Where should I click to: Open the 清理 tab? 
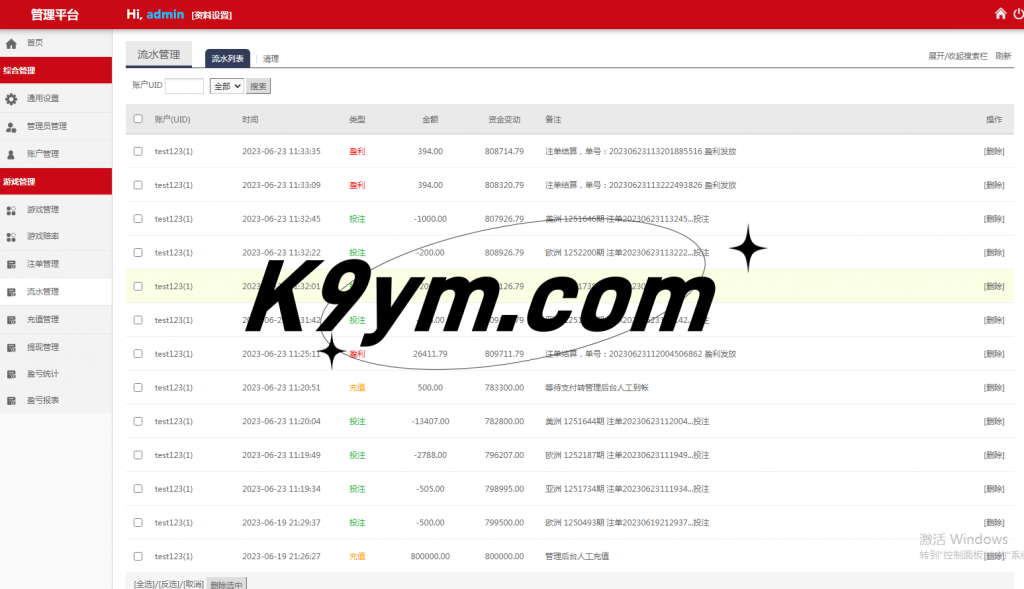point(270,59)
